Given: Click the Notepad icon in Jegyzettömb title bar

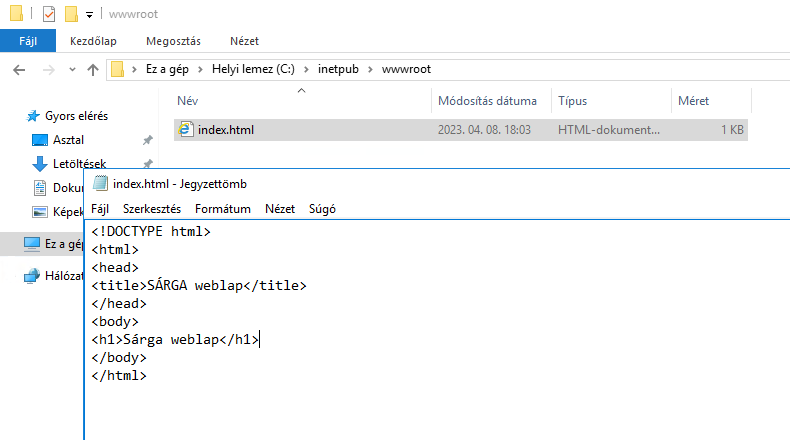Looking at the screenshot, I should click(99, 184).
